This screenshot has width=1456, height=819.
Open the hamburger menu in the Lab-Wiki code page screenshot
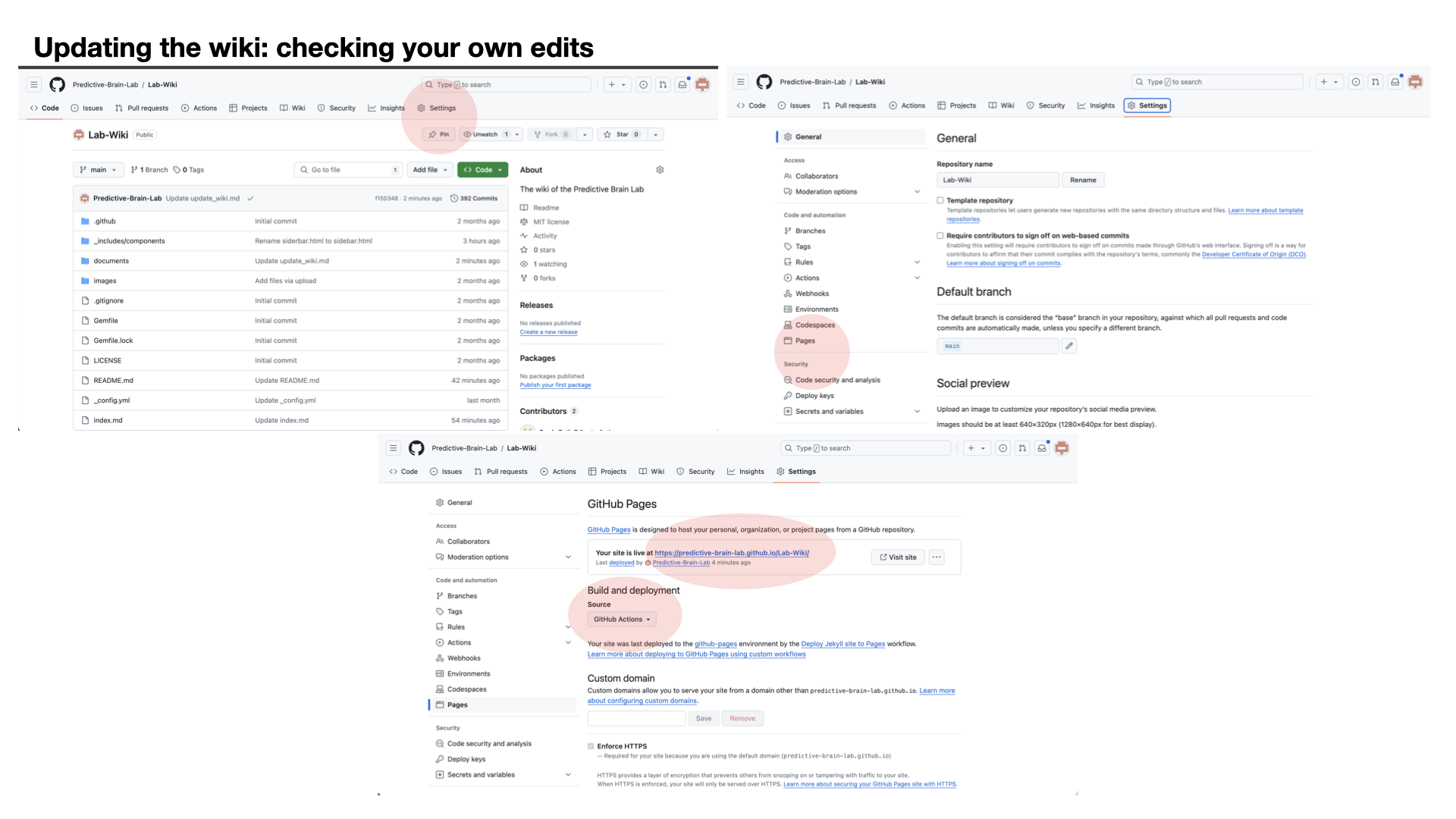coord(34,85)
